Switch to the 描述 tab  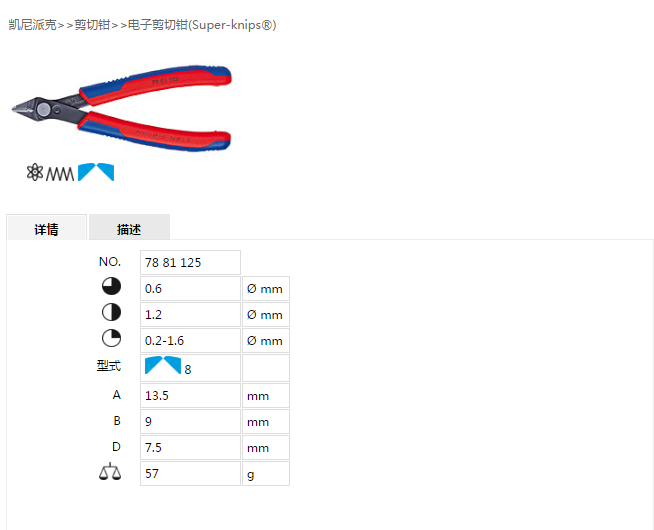tap(129, 227)
